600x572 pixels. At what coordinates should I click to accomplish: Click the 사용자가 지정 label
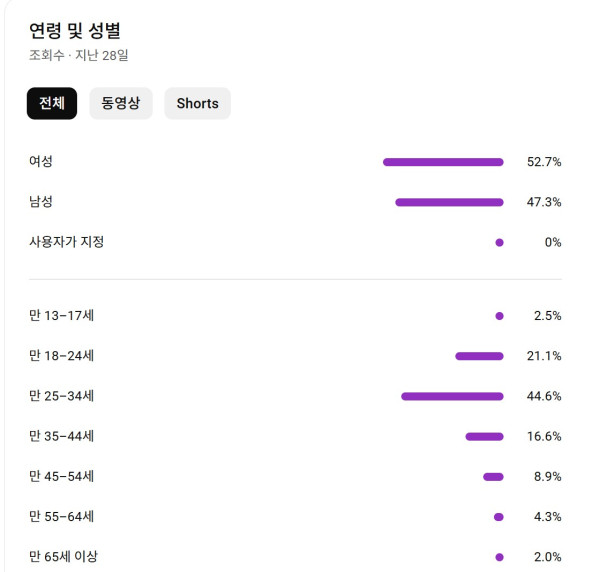(x=67, y=242)
